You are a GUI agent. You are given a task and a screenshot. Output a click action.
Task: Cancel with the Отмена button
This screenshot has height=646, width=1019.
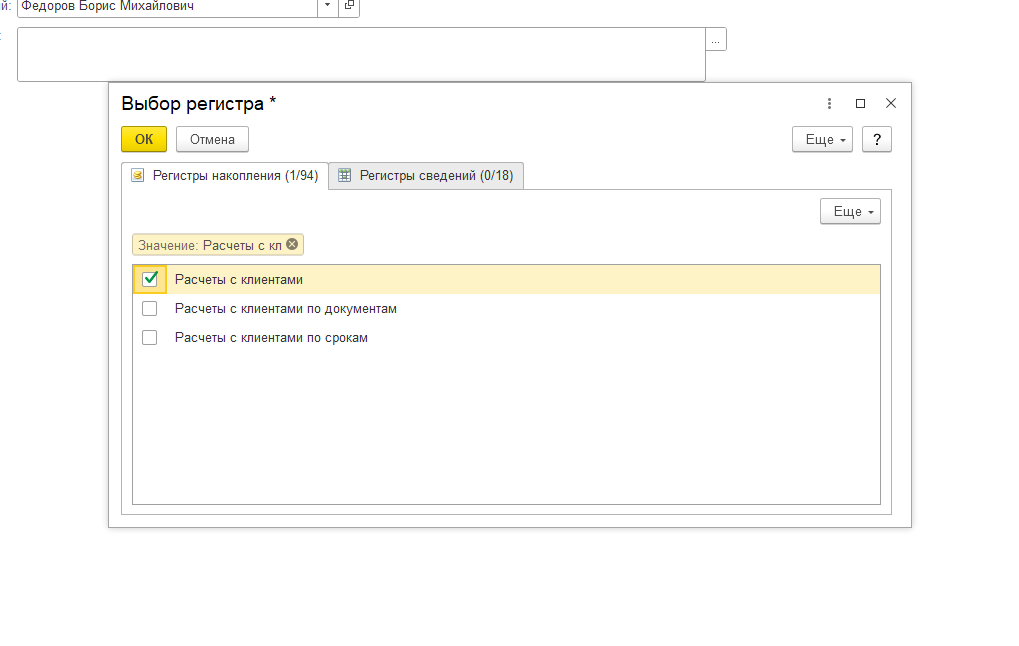tap(212, 139)
